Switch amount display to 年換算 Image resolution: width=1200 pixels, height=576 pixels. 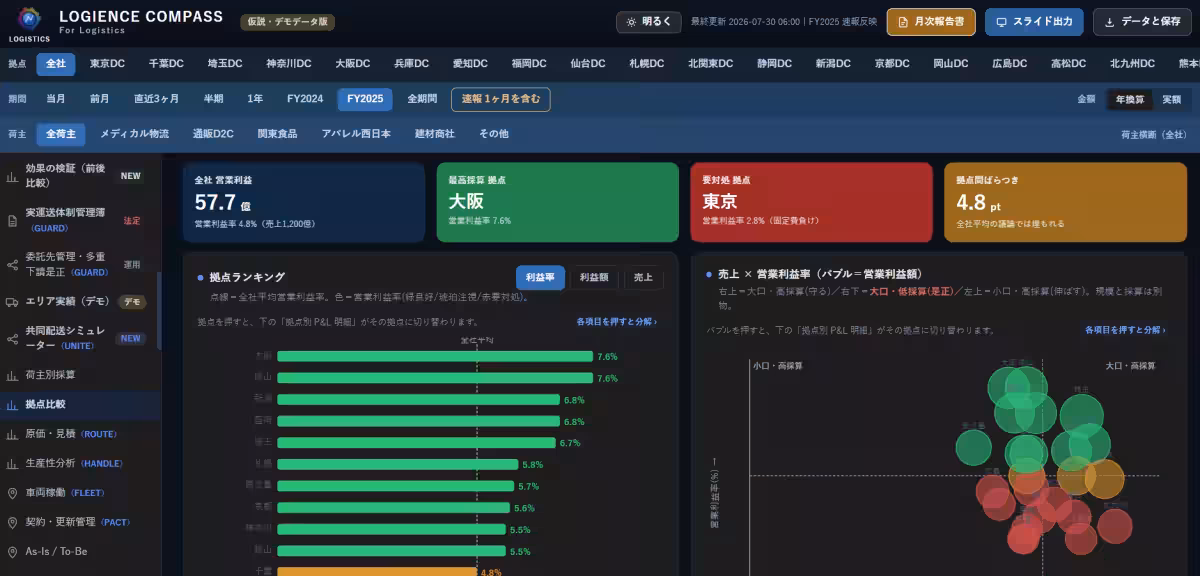(1129, 99)
